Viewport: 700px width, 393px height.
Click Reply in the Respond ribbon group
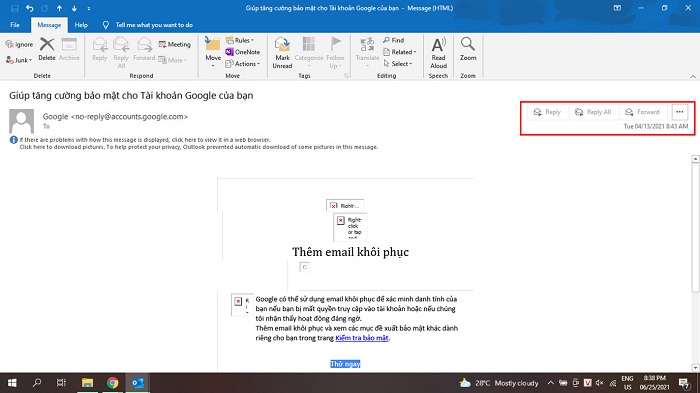click(100, 49)
